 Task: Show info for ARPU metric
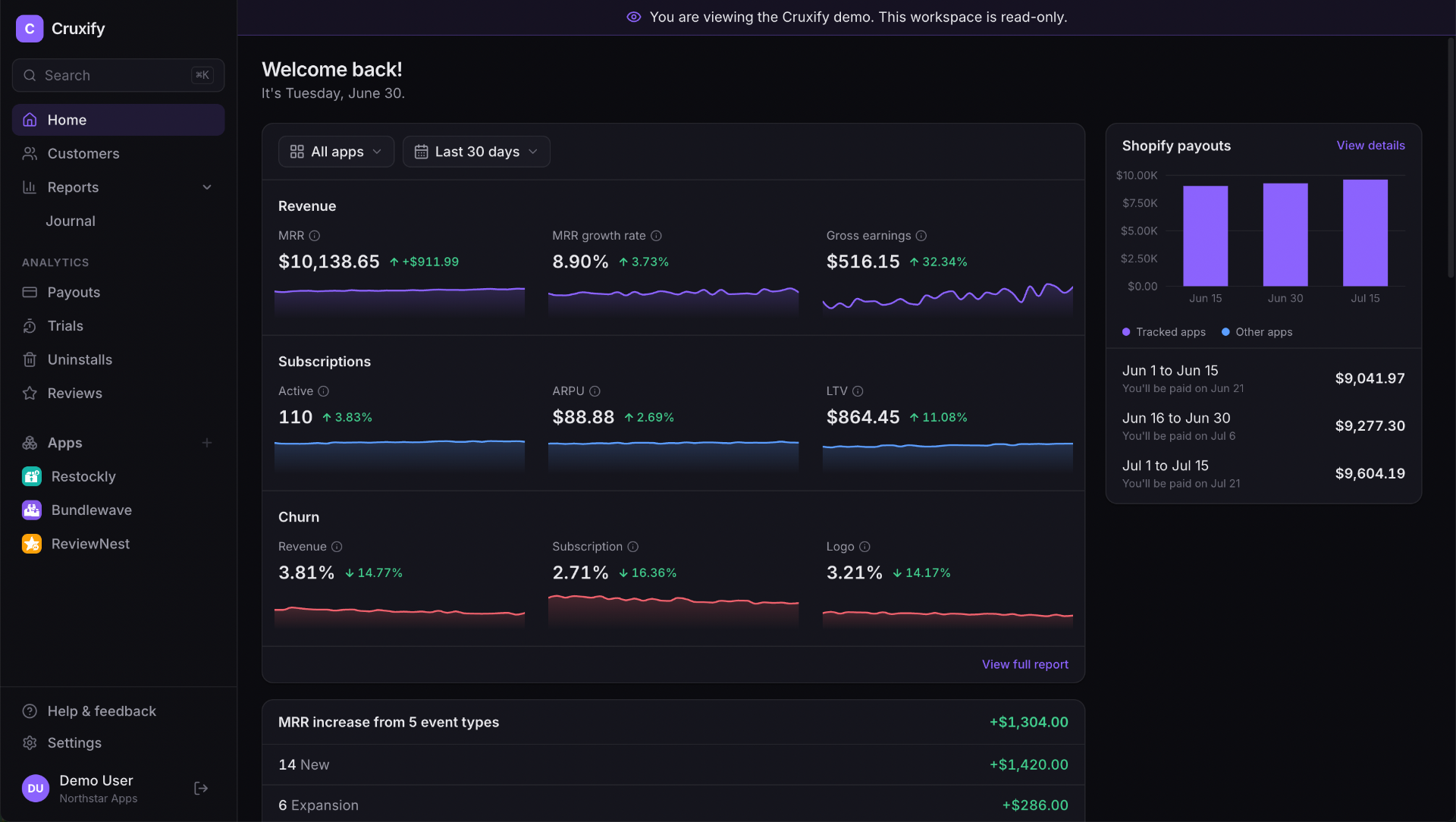(x=595, y=391)
